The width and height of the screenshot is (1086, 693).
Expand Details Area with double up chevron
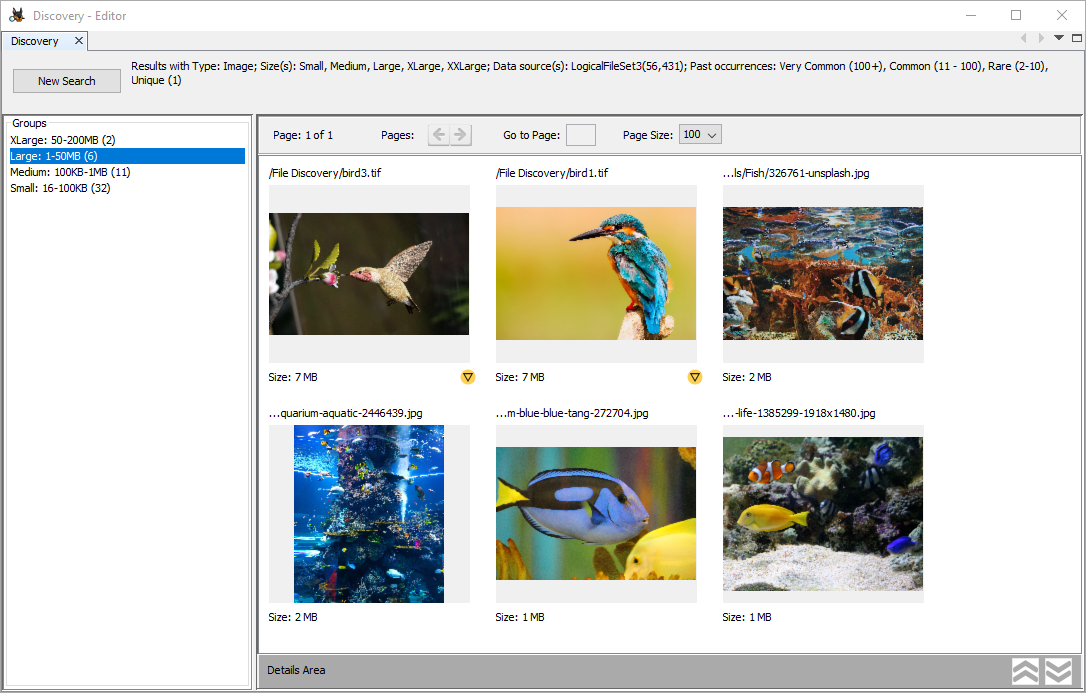coord(1027,671)
